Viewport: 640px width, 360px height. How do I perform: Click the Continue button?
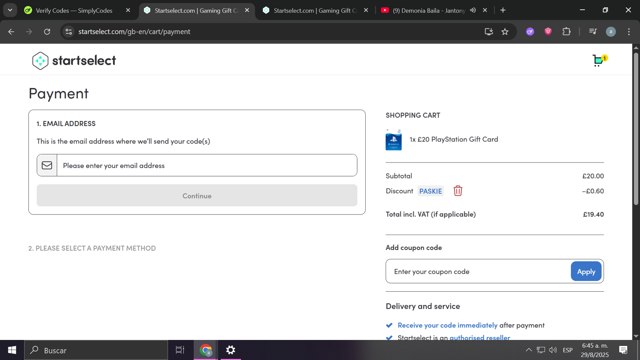[x=197, y=196]
